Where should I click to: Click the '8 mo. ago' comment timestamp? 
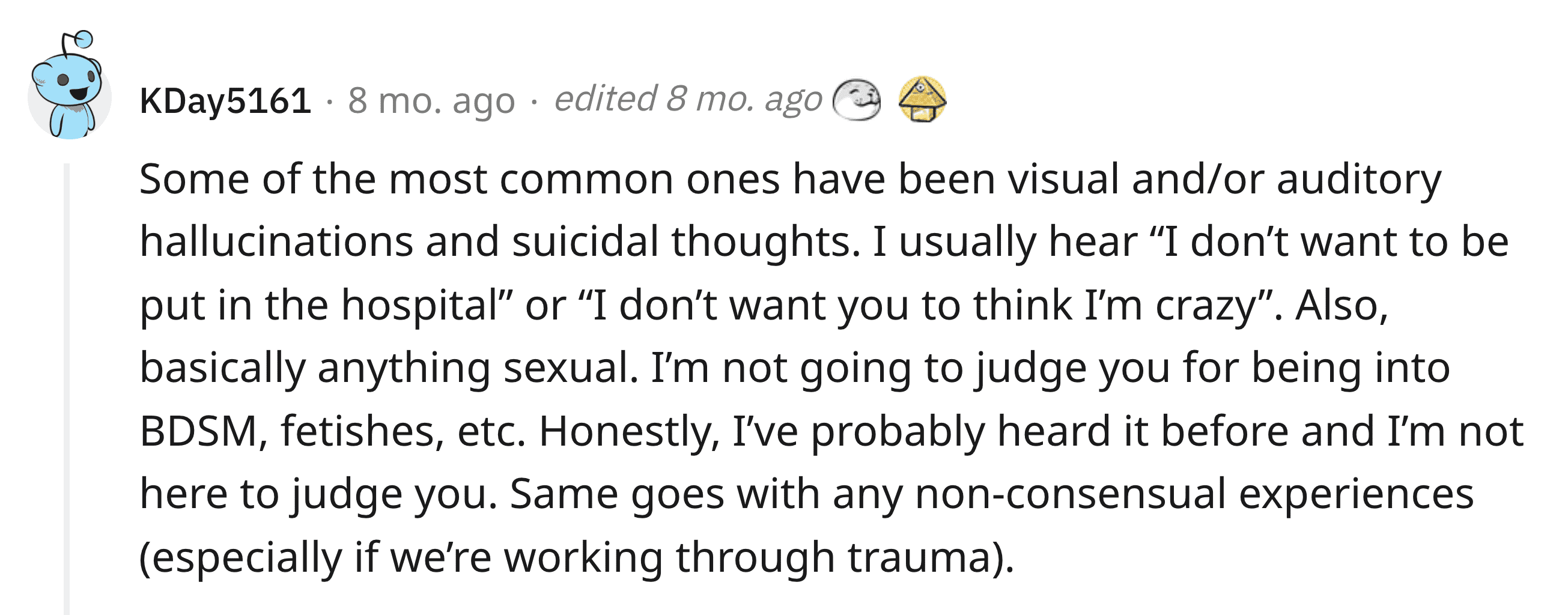(x=431, y=101)
